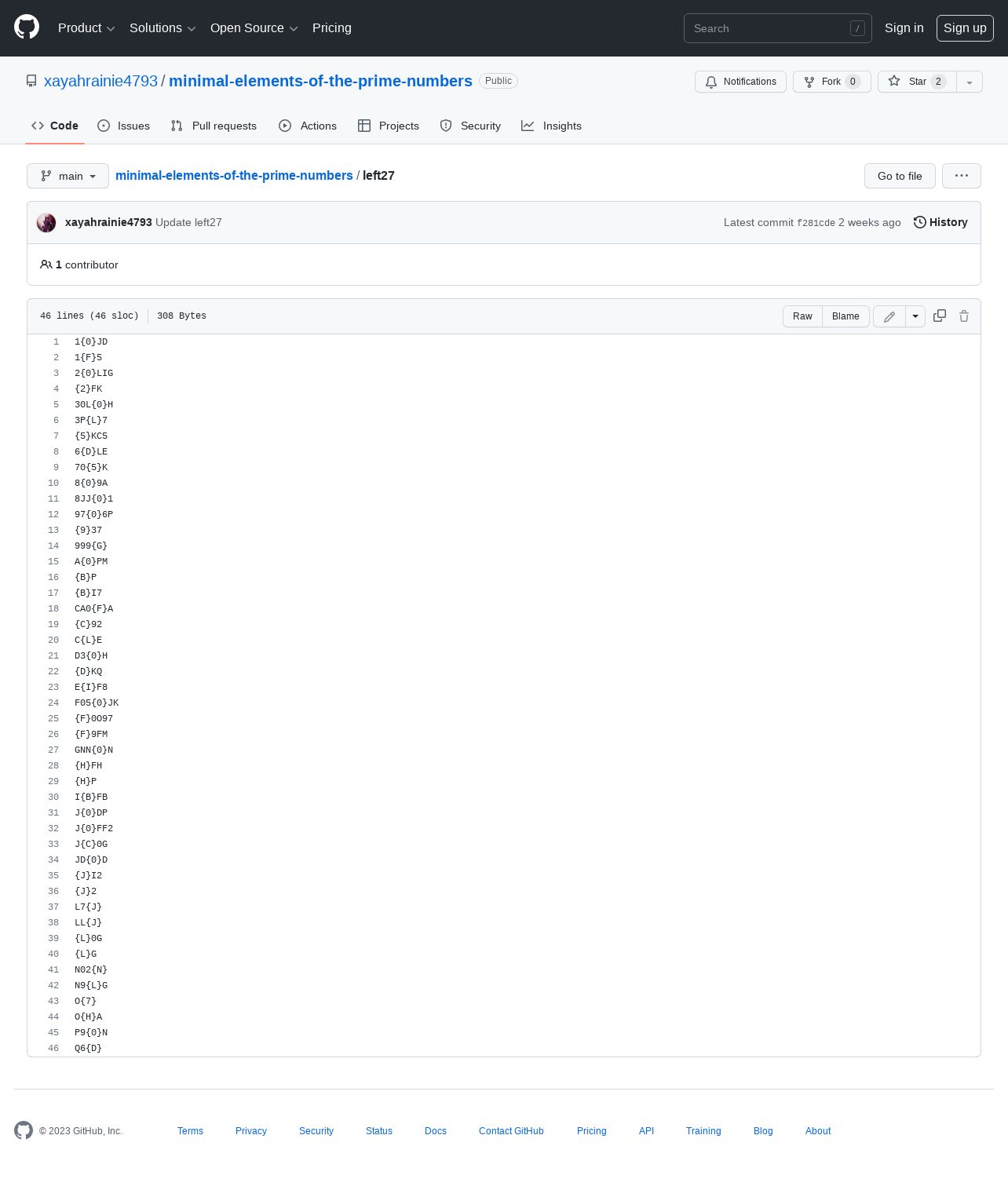The image size is (1008, 1179).
Task: Click the Sign in link
Action: (x=904, y=28)
